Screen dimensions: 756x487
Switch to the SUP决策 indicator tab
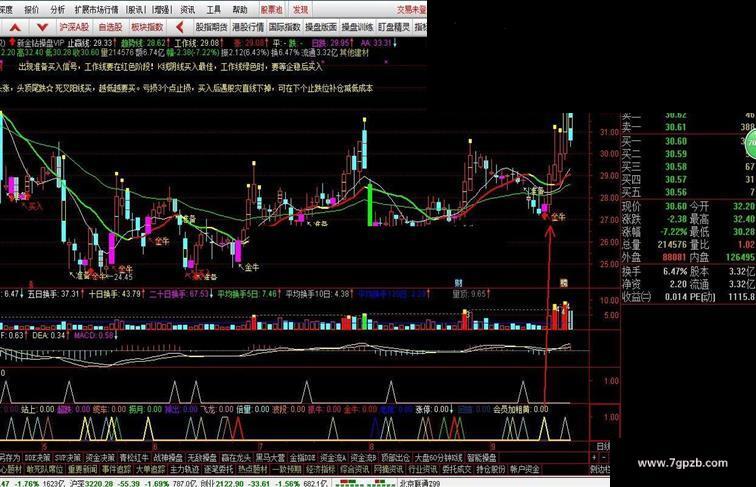coord(68,458)
